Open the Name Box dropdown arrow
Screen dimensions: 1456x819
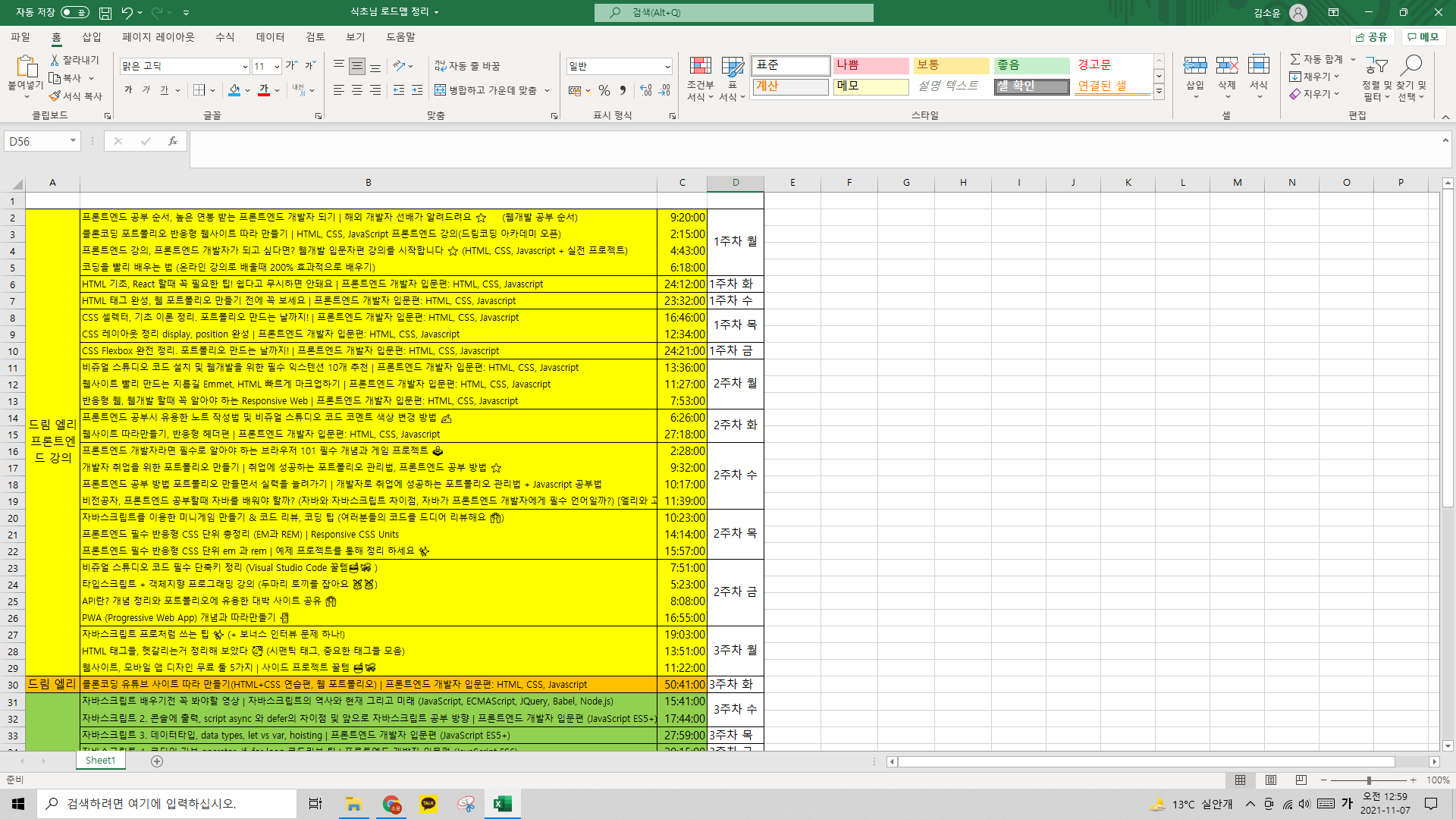click(73, 141)
